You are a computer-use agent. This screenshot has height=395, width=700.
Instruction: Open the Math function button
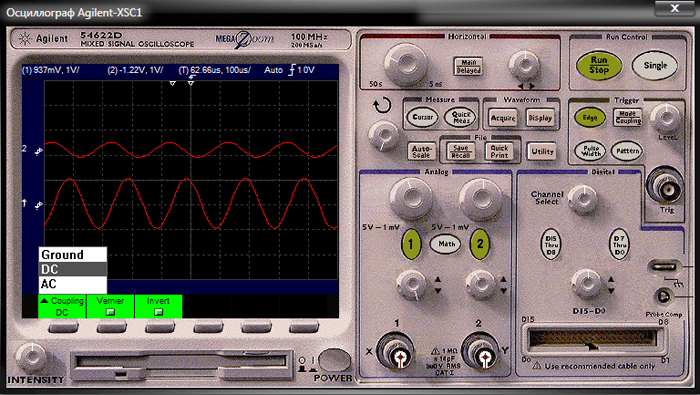(x=446, y=244)
